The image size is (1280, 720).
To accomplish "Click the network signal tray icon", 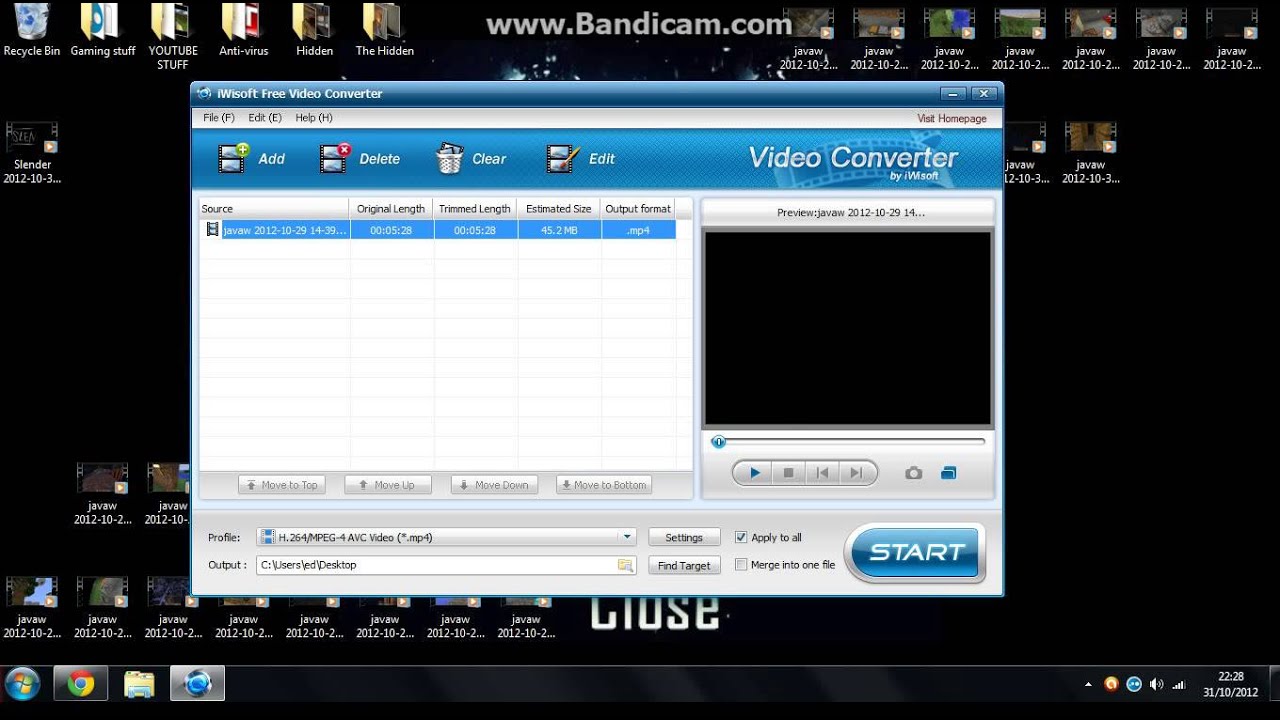I will 1179,685.
